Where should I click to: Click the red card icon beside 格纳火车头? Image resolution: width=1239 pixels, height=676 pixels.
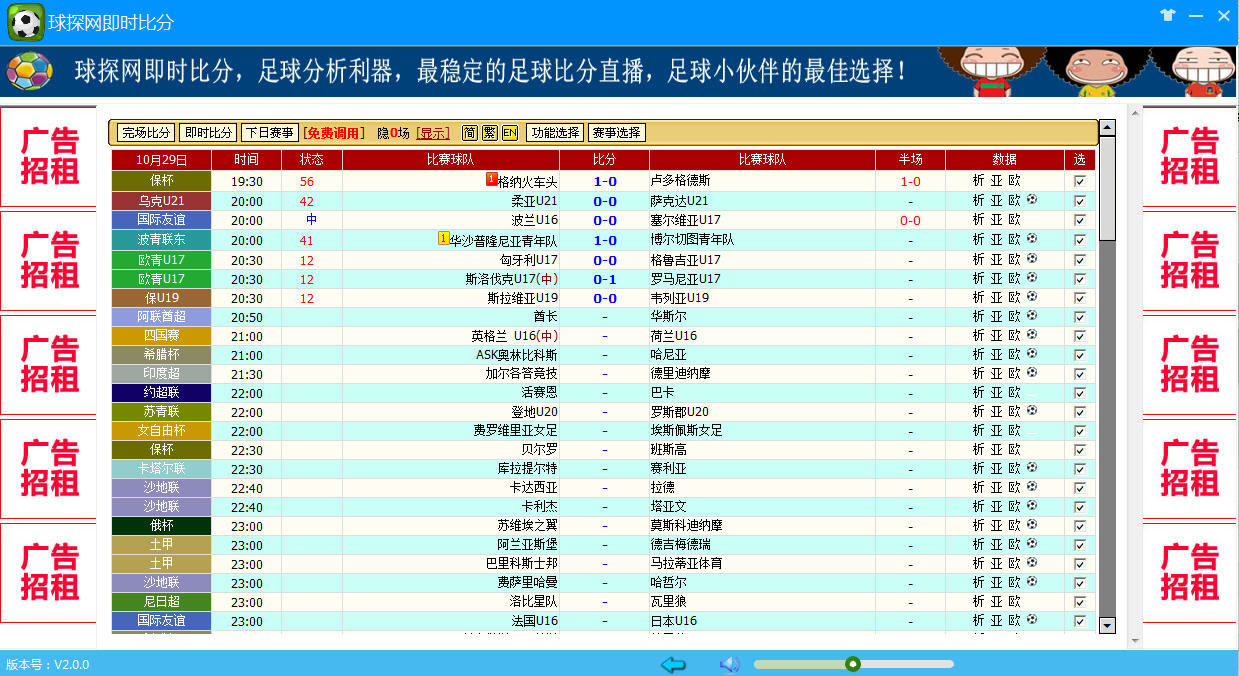tap(491, 180)
